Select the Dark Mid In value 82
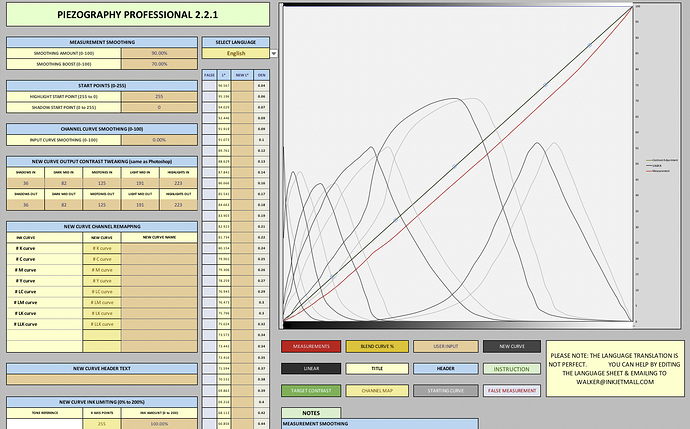690x429 pixels. click(x=64, y=183)
